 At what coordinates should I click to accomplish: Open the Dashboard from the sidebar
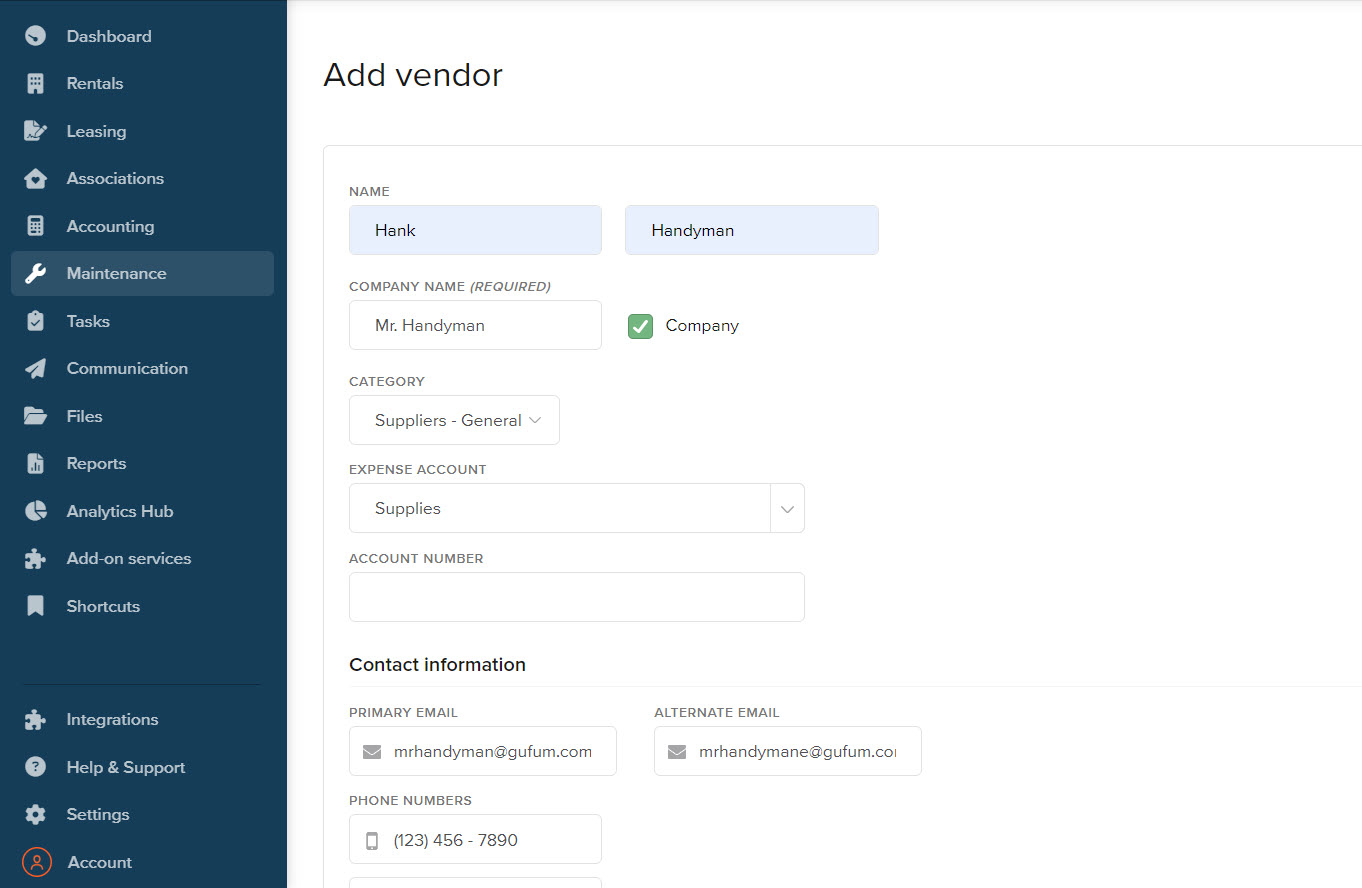pos(108,36)
